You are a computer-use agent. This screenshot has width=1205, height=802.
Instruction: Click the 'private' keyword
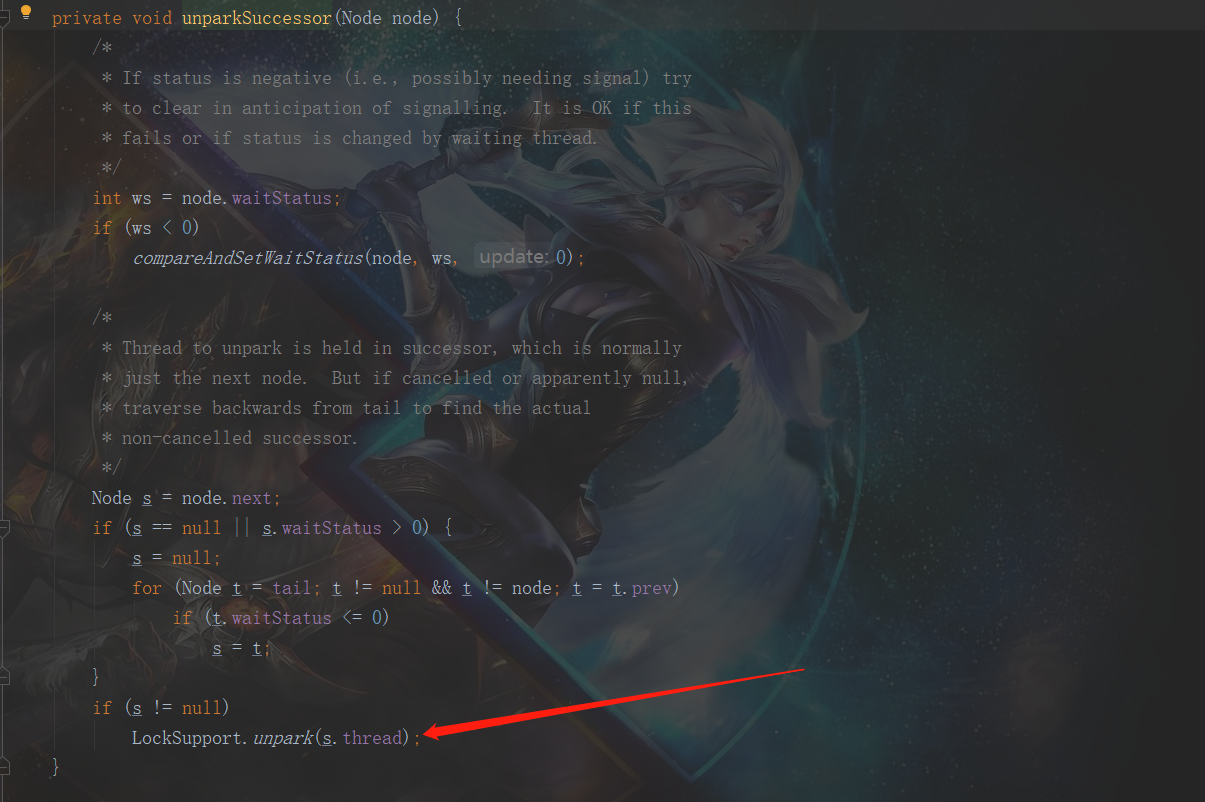click(86, 18)
